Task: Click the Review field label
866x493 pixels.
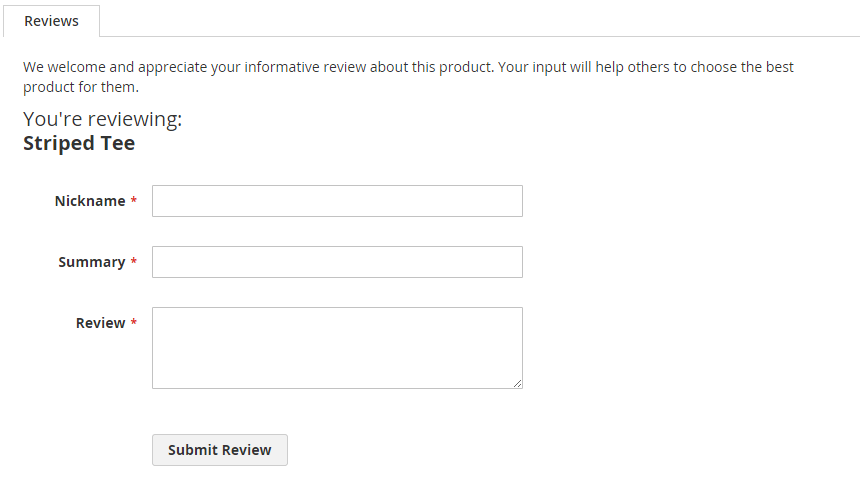Action: click(x=100, y=323)
